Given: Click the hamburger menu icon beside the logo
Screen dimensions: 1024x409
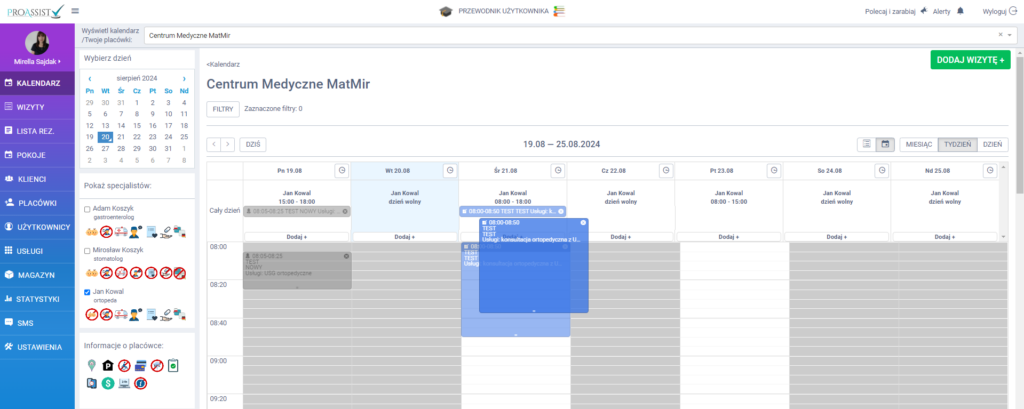Looking at the screenshot, I should point(76,11).
